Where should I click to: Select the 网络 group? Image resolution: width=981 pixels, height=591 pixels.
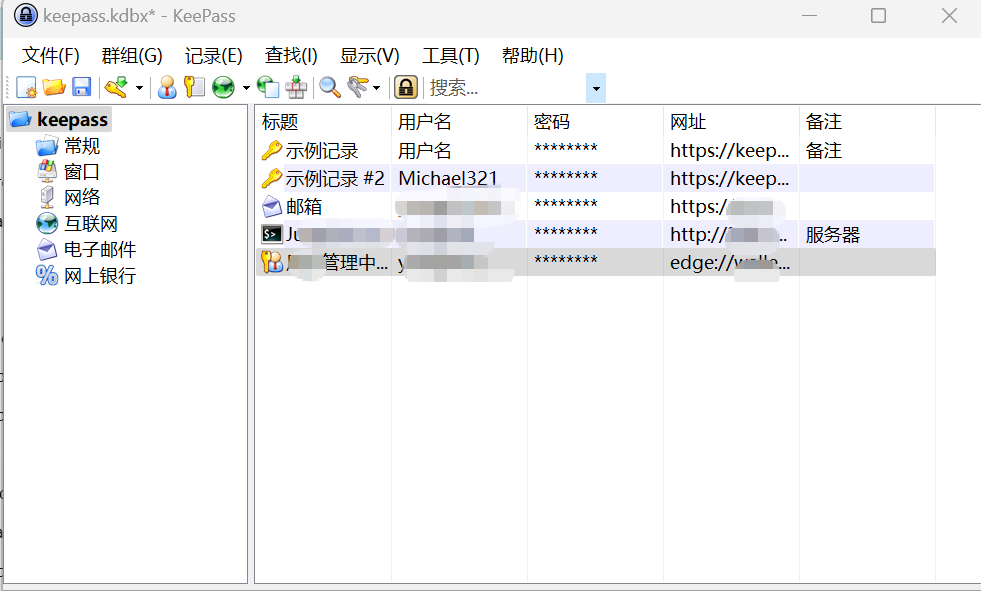(82, 198)
